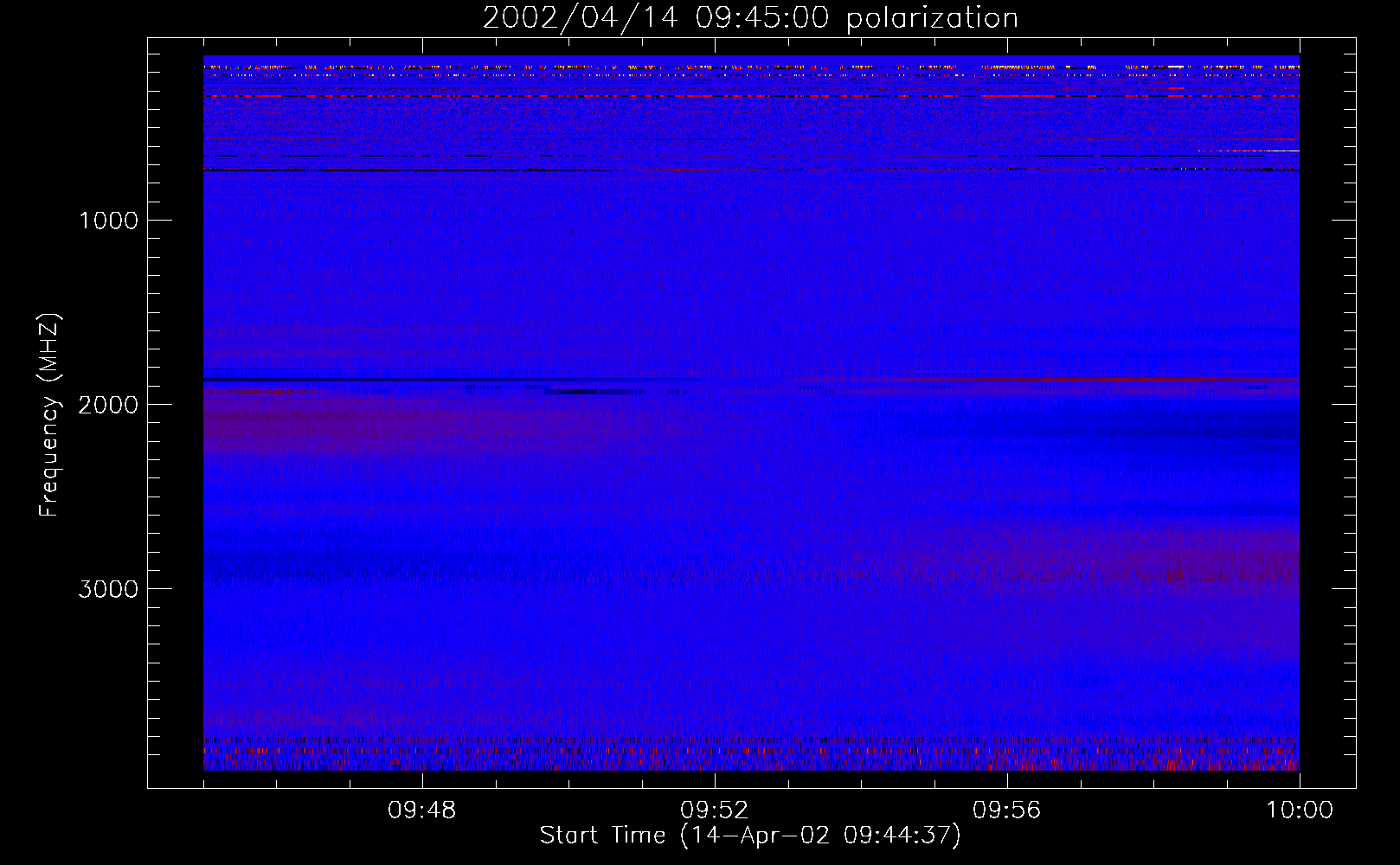Click the 10:00 time tick label
The width and height of the screenshot is (1400, 865).
tap(1300, 811)
